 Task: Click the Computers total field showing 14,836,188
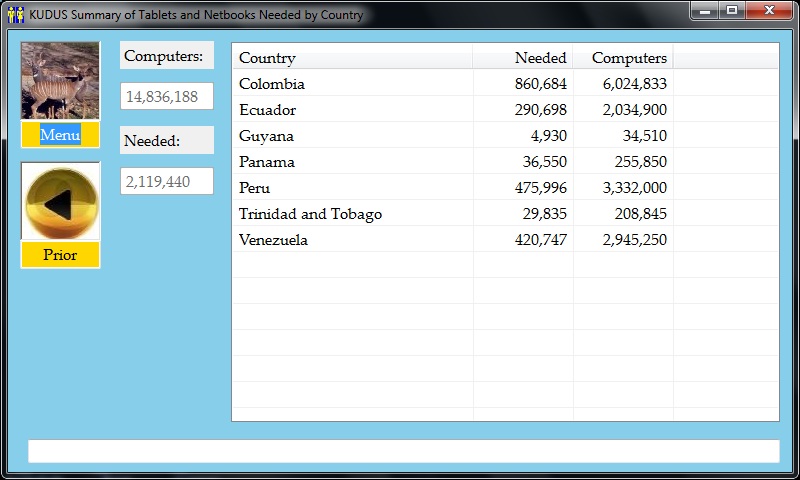[x=167, y=97]
